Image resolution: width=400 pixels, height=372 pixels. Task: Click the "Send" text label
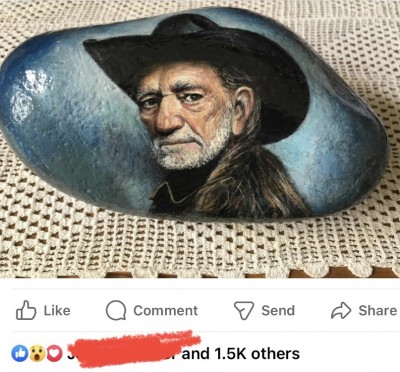click(278, 311)
